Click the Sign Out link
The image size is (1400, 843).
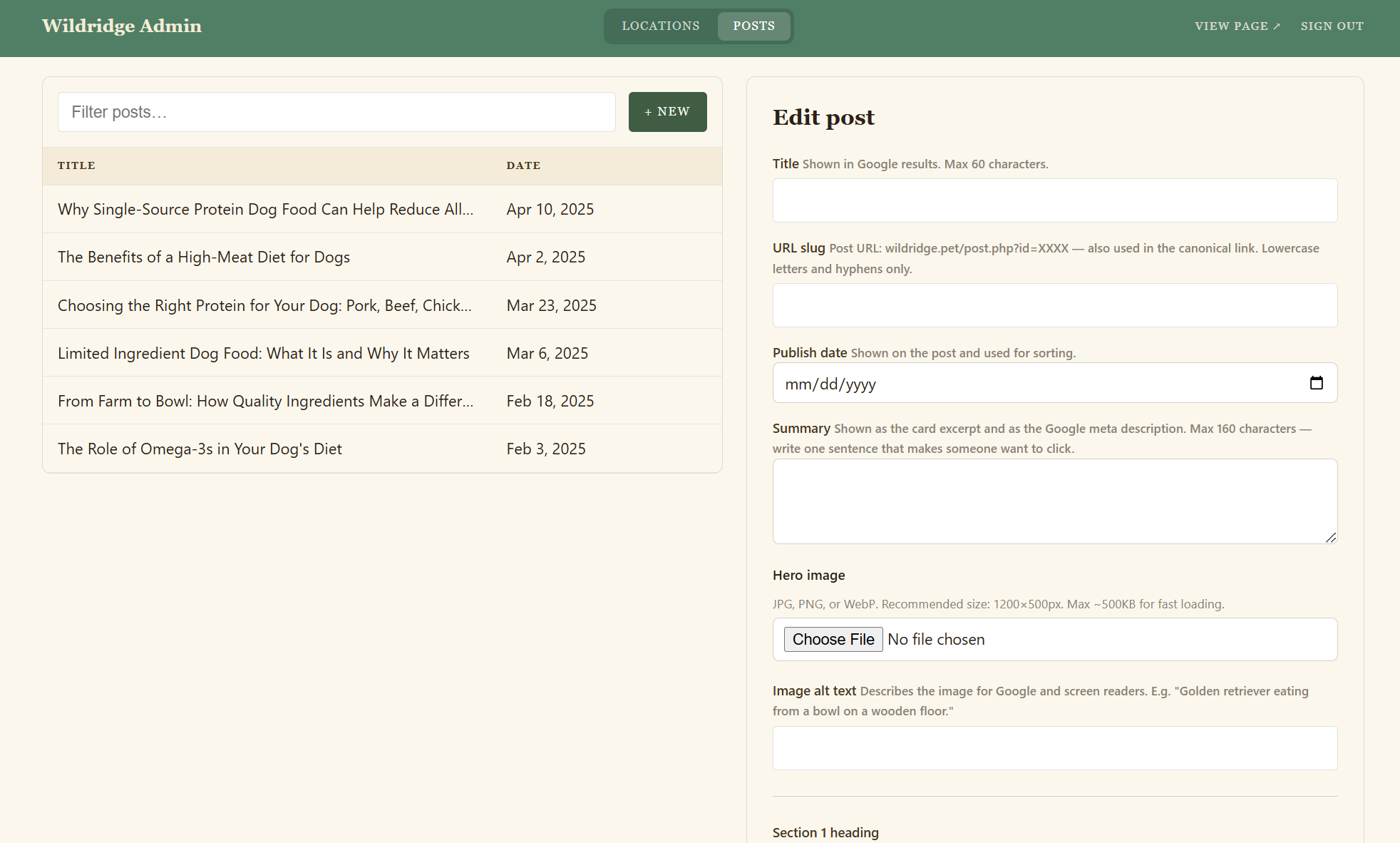click(x=1332, y=26)
